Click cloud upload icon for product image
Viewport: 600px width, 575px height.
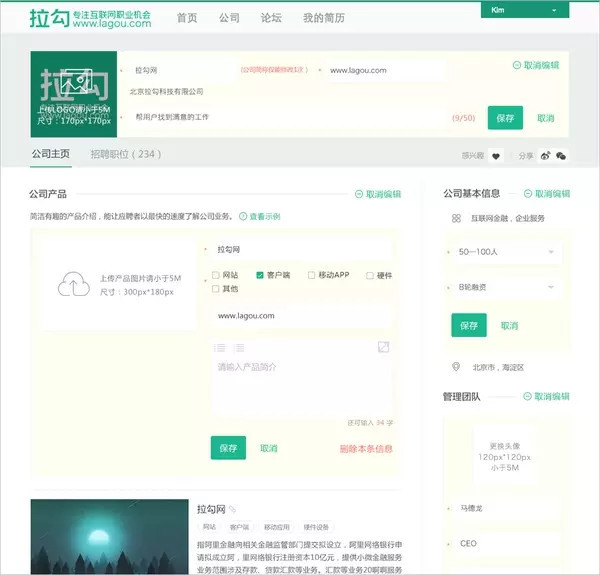pos(73,284)
